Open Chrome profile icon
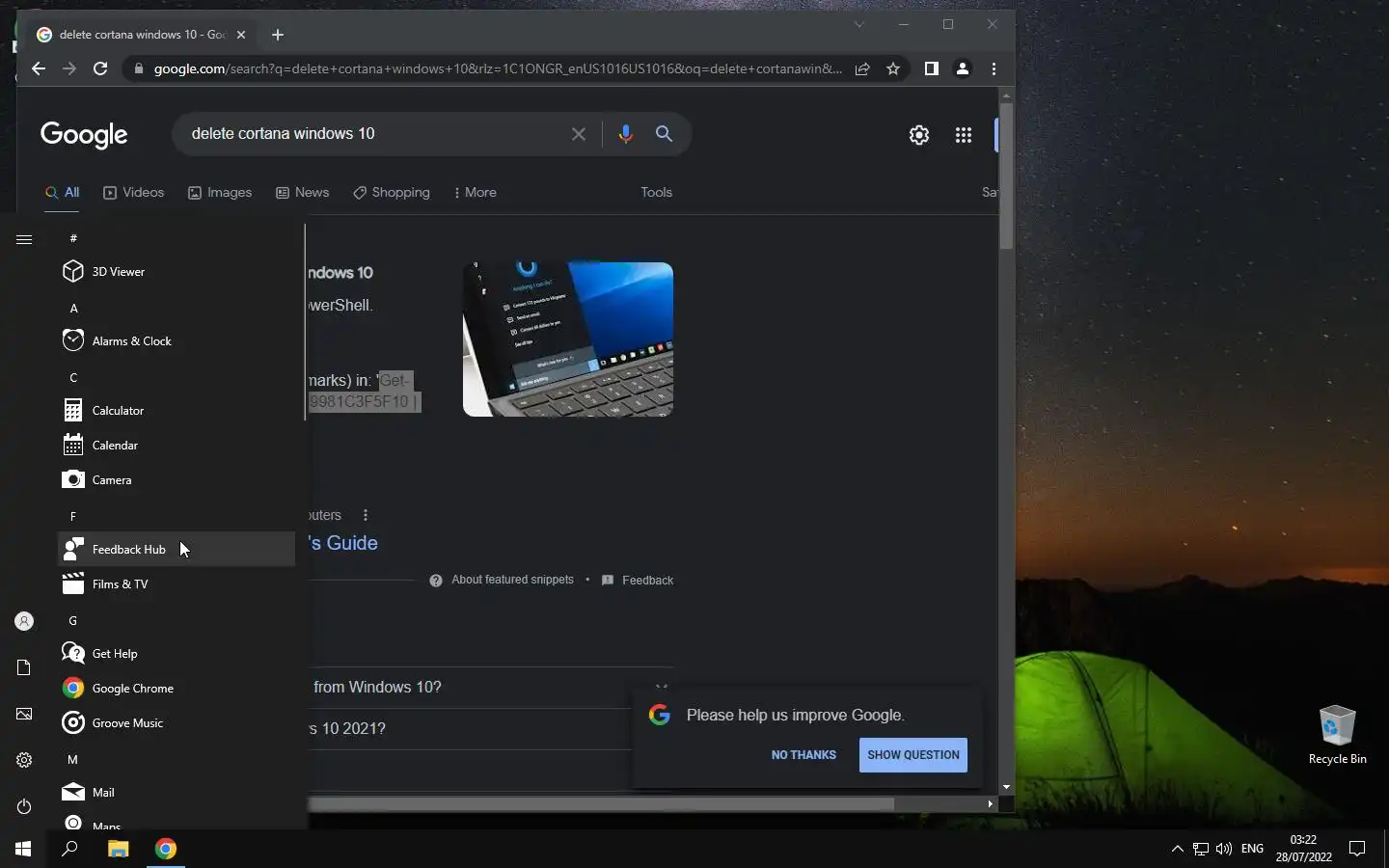This screenshot has width=1389, height=868. (963, 68)
